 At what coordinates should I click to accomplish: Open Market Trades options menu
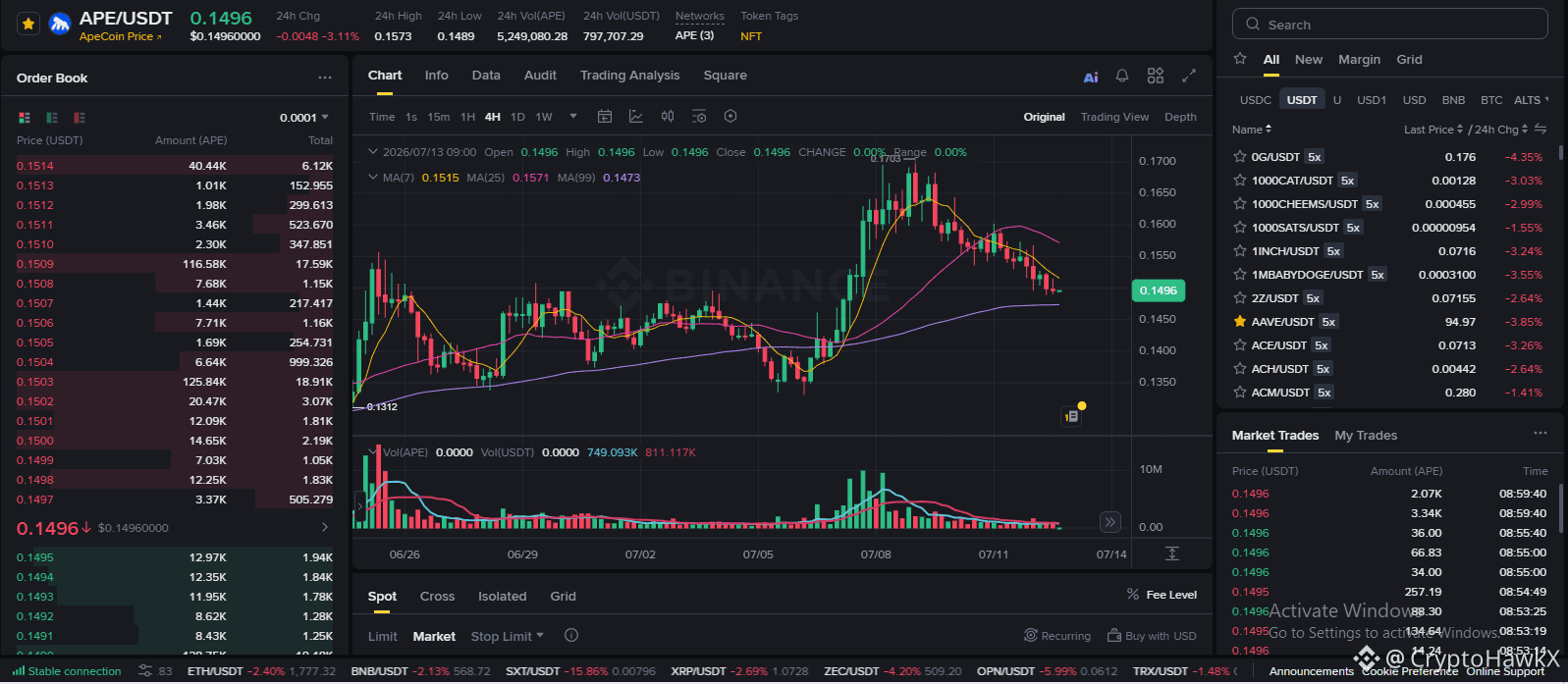tap(1541, 433)
